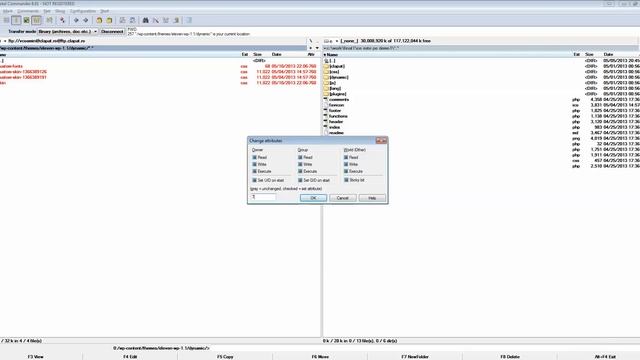Click the file icon beside favicon
The height and width of the screenshot is (360, 640).
pos(326,105)
